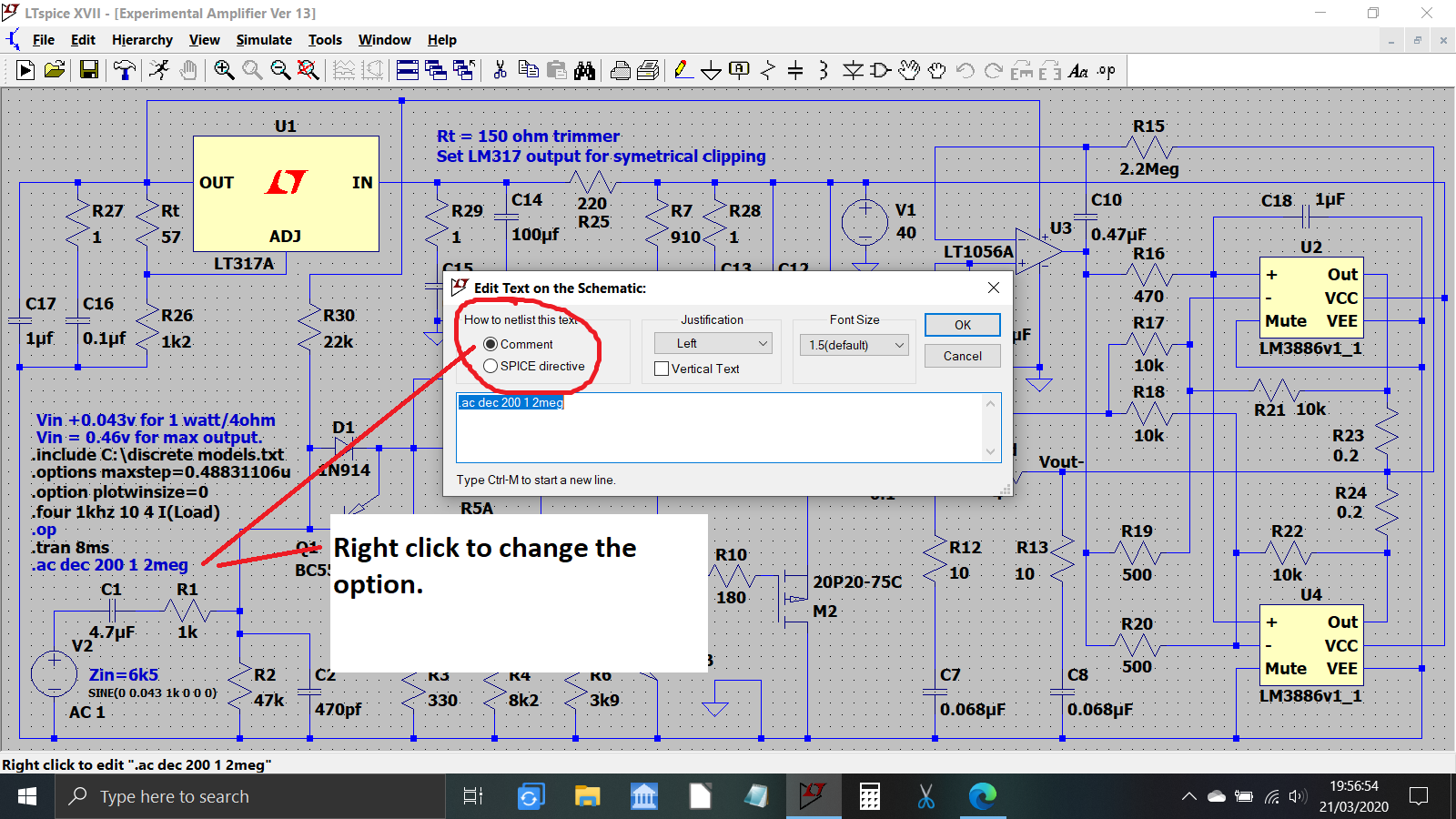1456x819 pixels.
Task: Open the Edit menu
Action: 83,40
